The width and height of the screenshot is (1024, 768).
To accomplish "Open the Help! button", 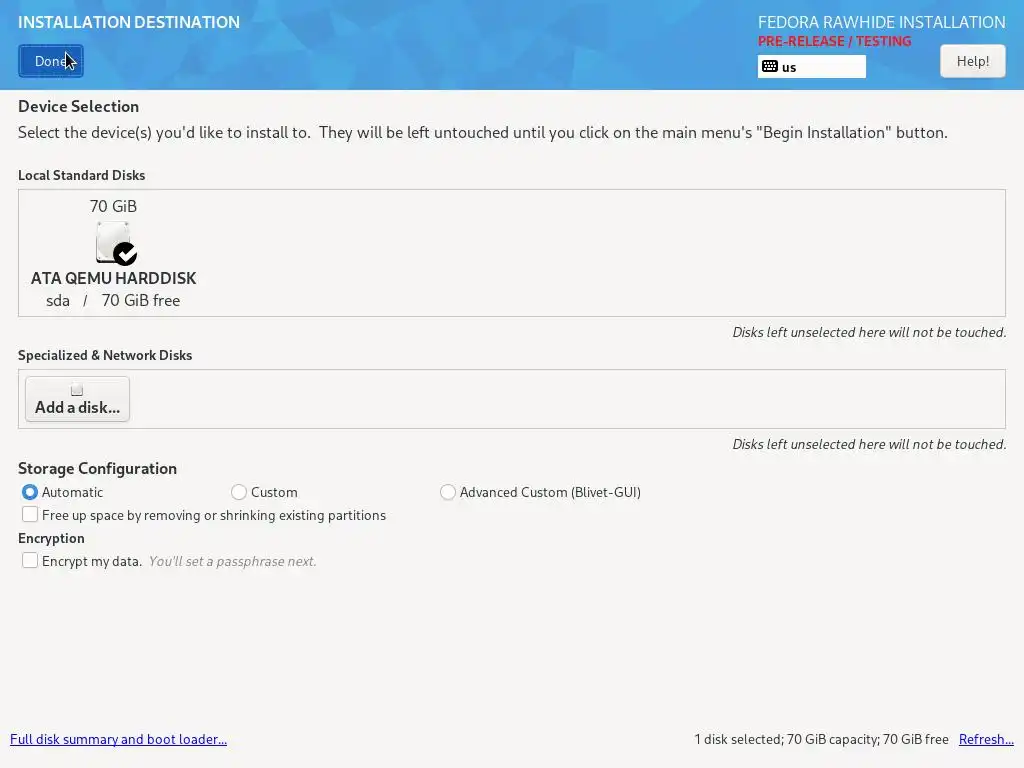I will 972,61.
